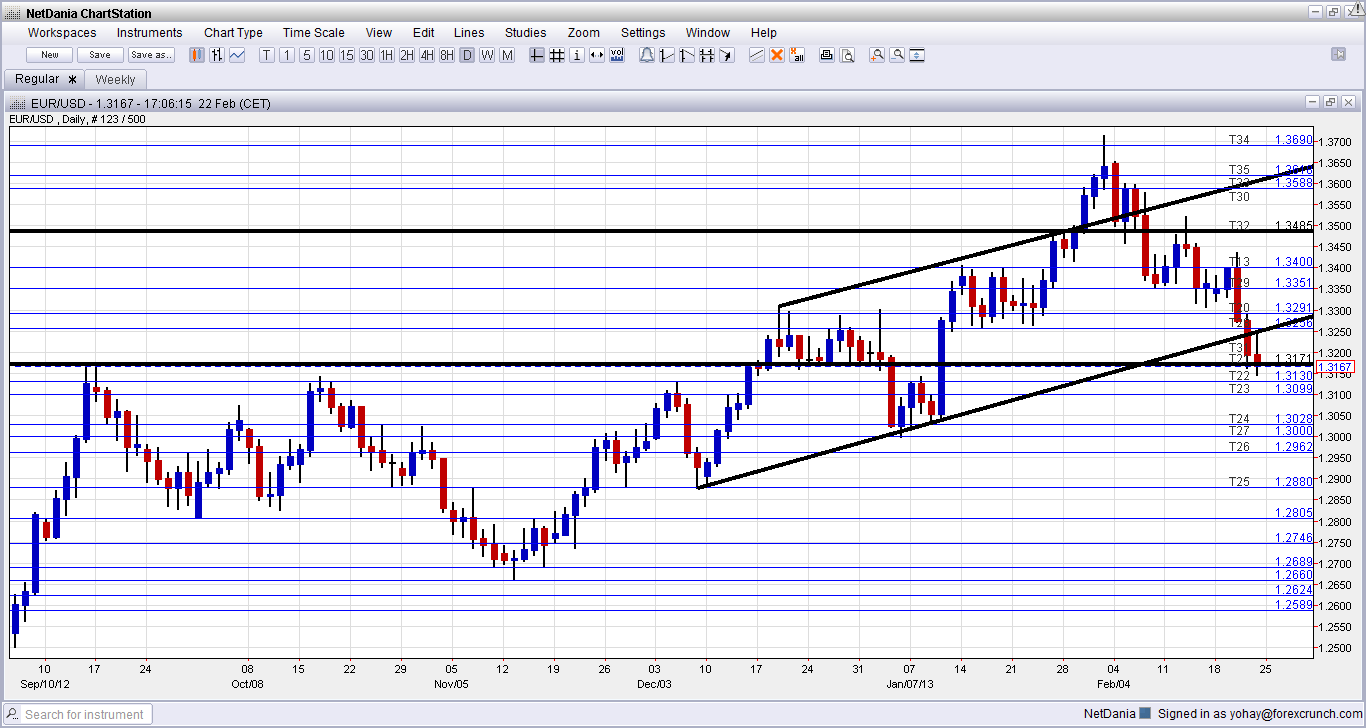Select the 1 minute time scale
Viewport: 1366px width, 728px height.
click(x=287, y=55)
